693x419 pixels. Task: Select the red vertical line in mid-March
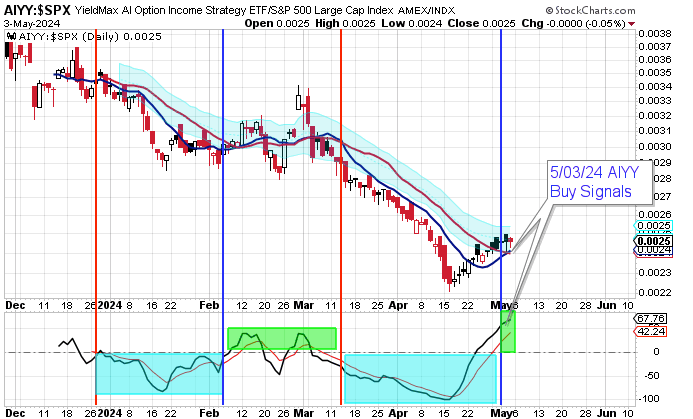342,200
